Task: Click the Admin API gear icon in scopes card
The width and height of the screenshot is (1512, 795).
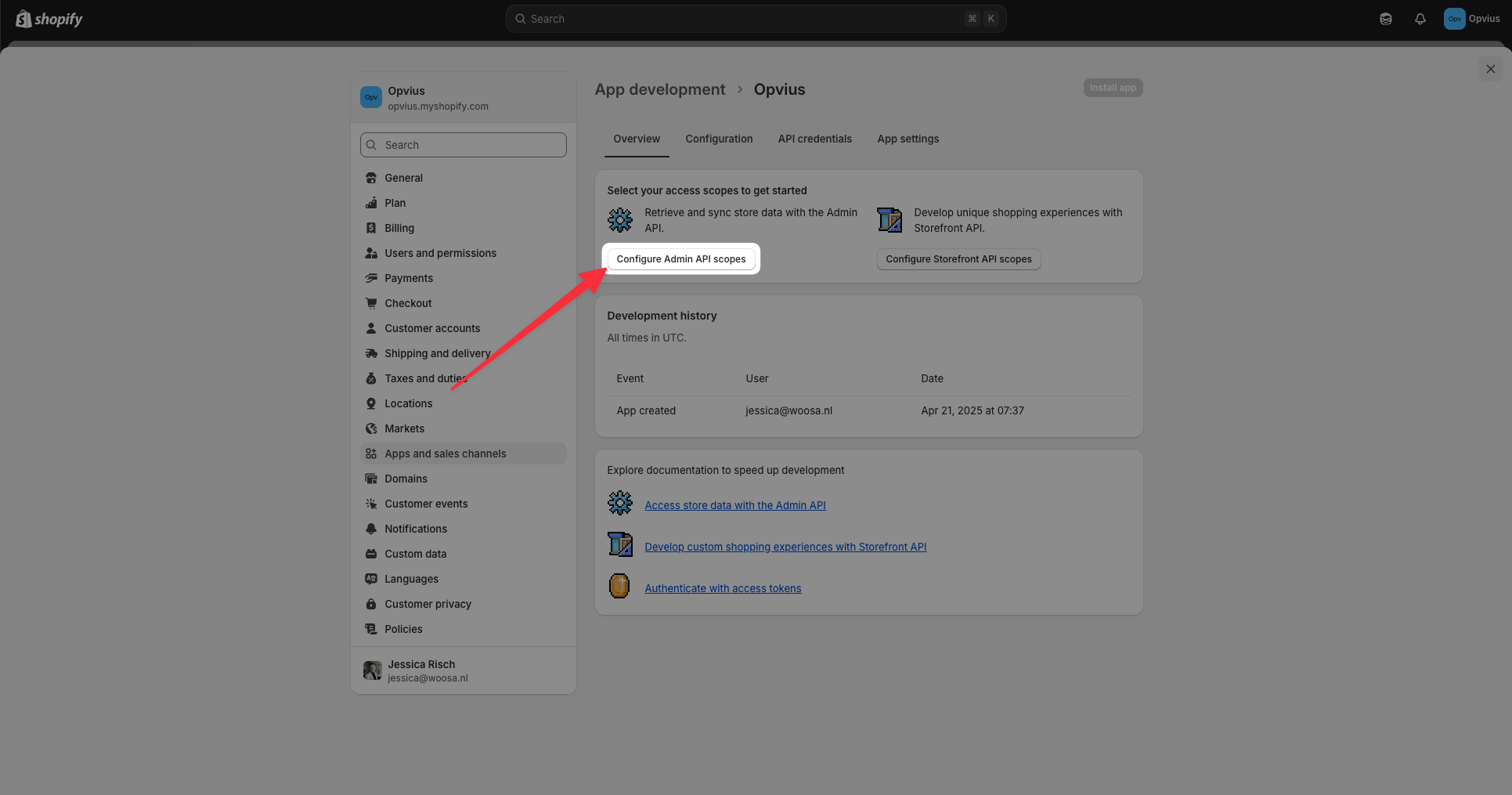Action: pyautogui.click(x=620, y=220)
